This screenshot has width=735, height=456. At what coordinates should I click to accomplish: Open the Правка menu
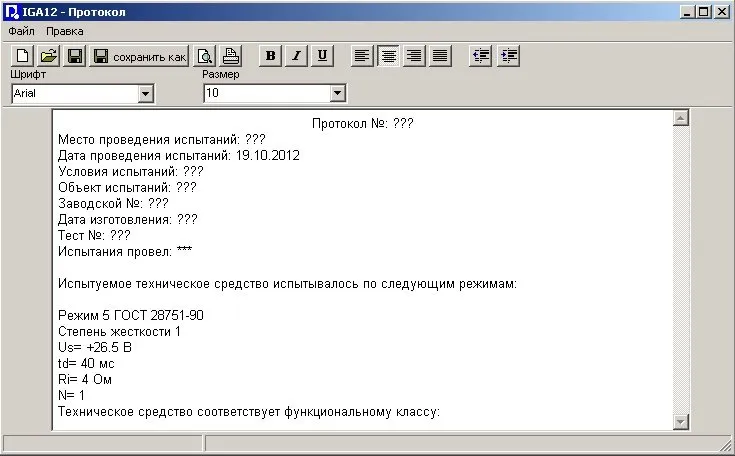65,31
